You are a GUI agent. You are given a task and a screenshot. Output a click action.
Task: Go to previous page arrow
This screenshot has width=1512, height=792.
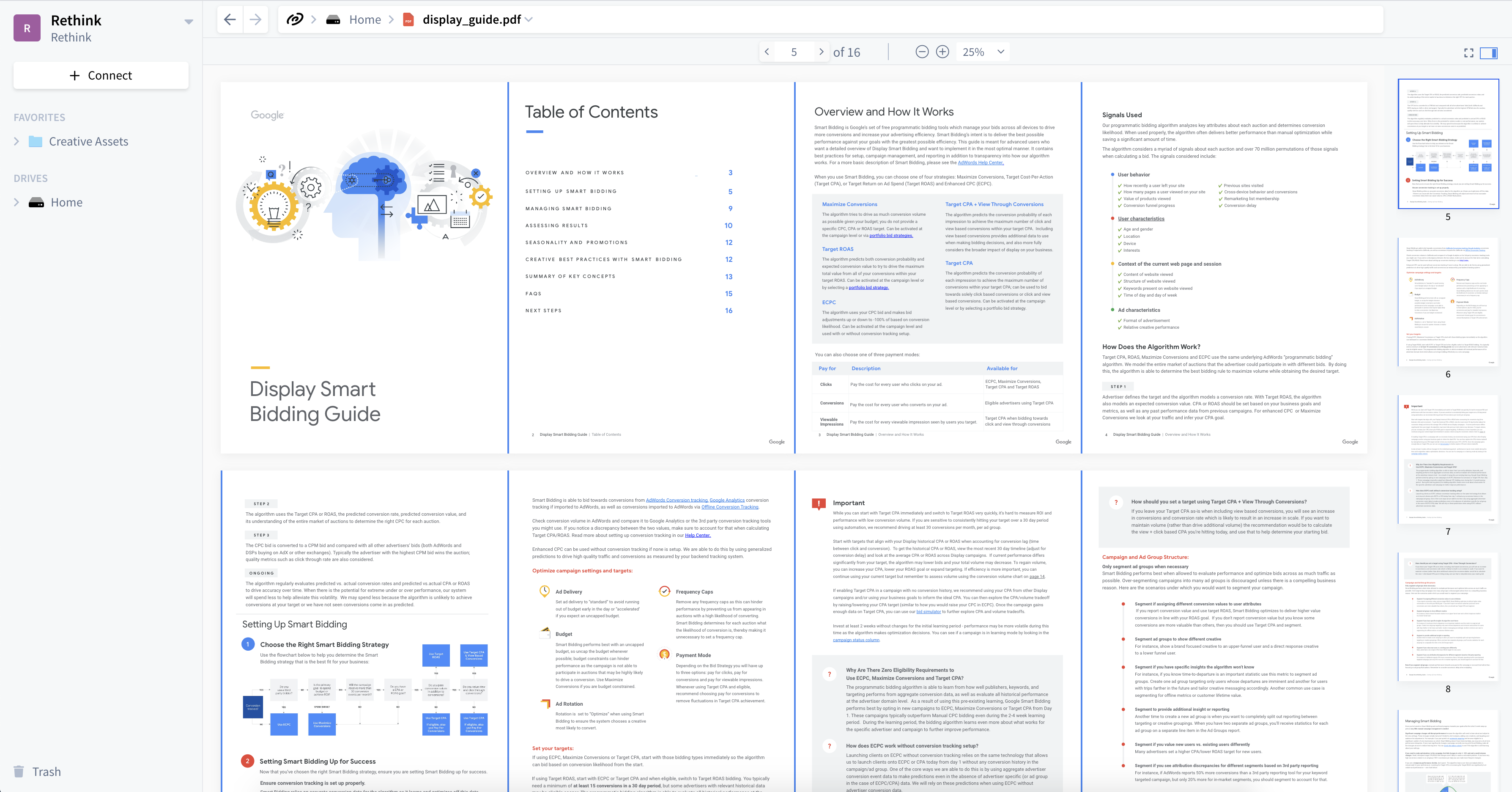pos(767,52)
